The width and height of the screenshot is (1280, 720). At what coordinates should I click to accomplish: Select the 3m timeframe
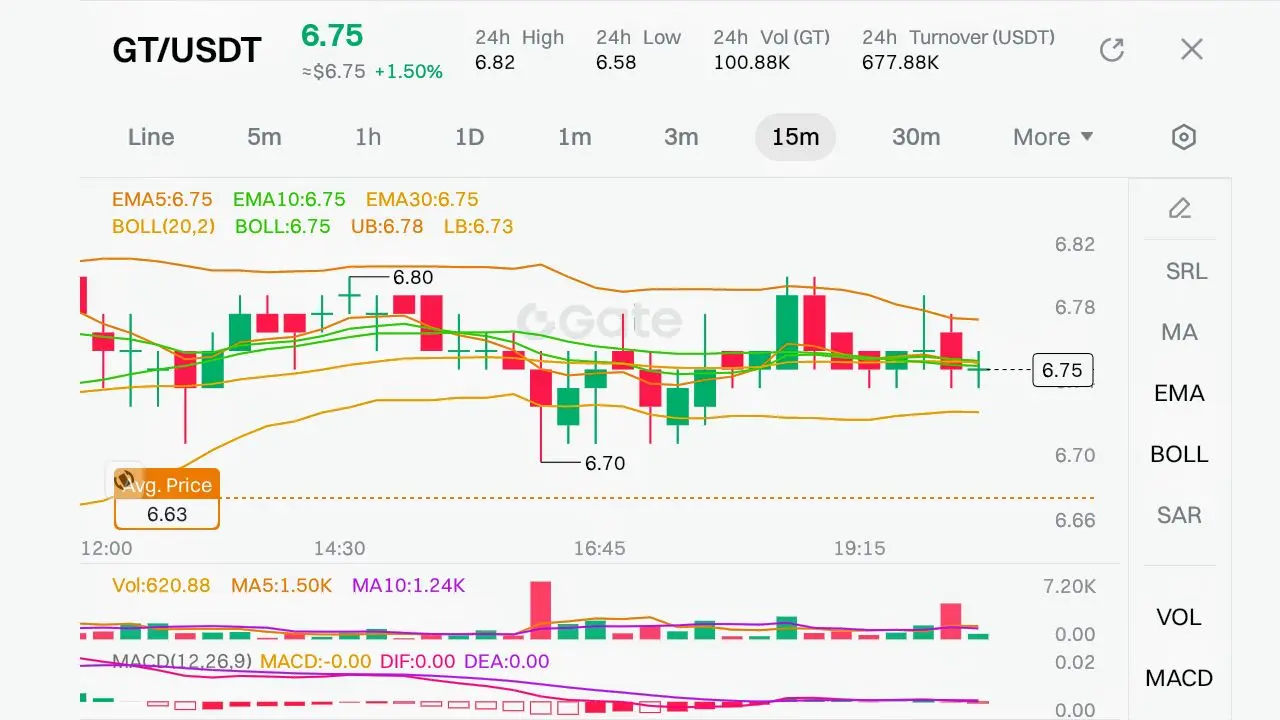681,137
